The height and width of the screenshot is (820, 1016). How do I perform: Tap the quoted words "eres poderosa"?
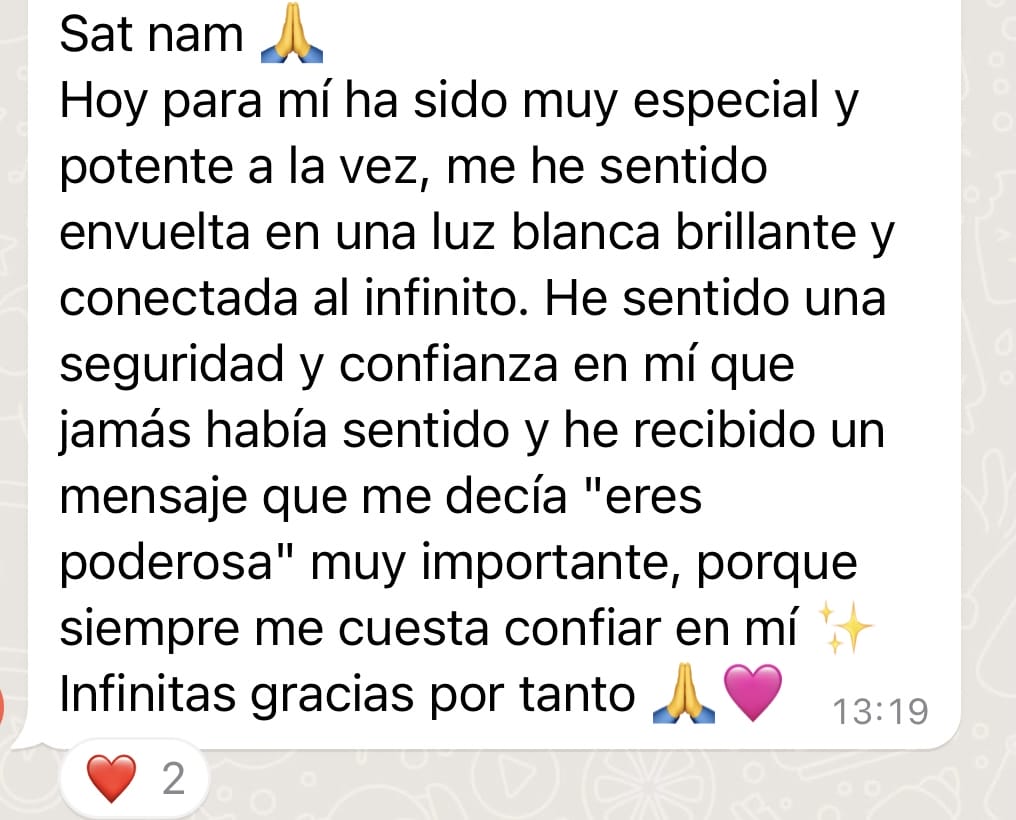tap(381, 530)
